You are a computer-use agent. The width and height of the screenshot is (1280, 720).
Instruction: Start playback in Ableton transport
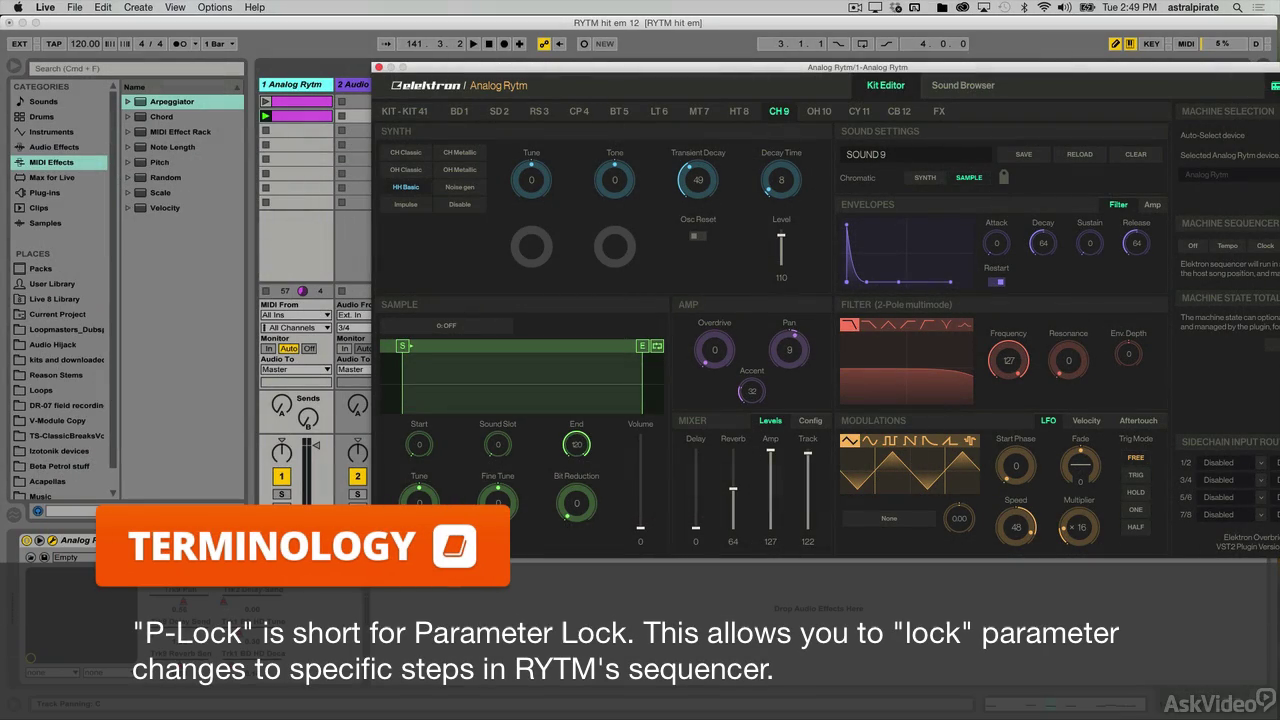(x=474, y=44)
